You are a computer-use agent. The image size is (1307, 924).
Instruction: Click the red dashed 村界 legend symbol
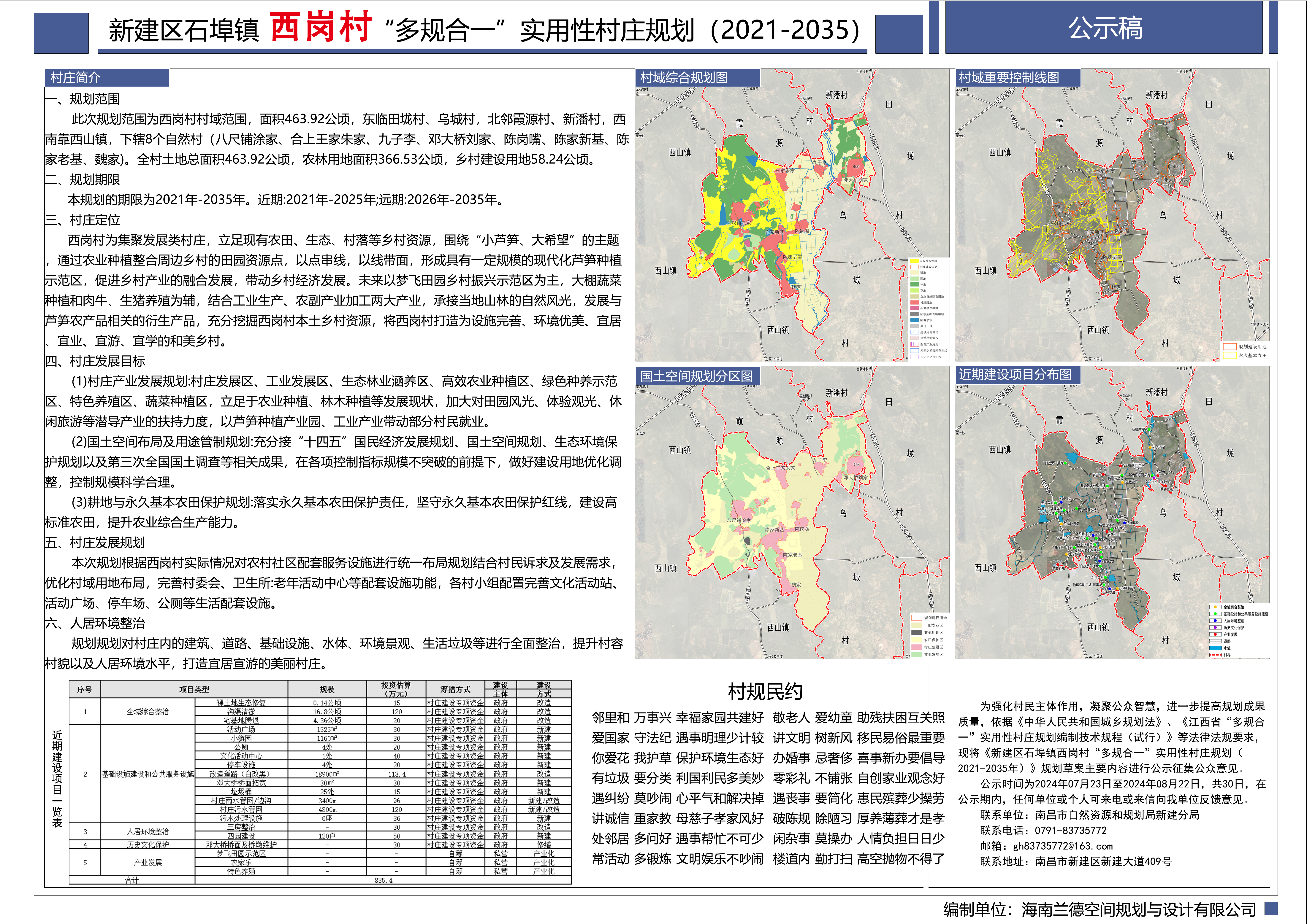[1215, 655]
